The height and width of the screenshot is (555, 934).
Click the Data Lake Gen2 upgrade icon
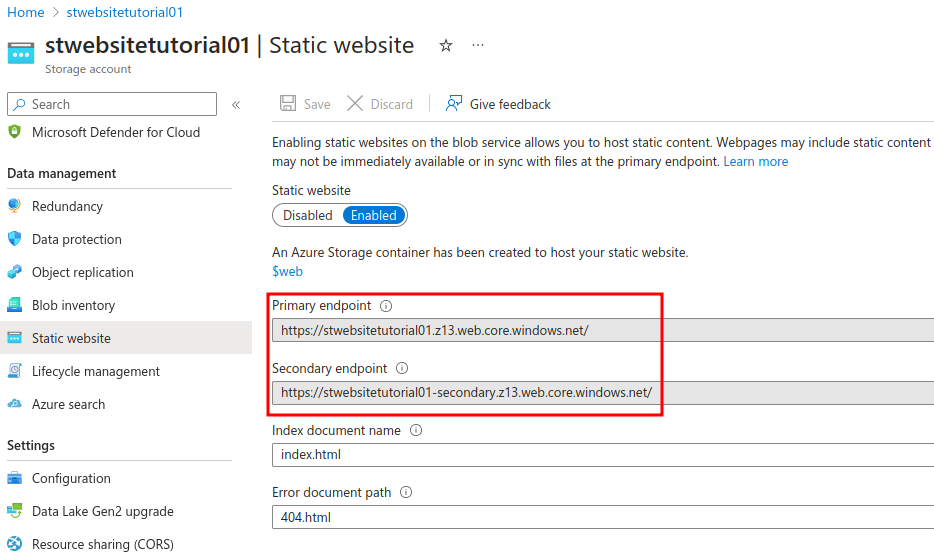(x=14, y=511)
